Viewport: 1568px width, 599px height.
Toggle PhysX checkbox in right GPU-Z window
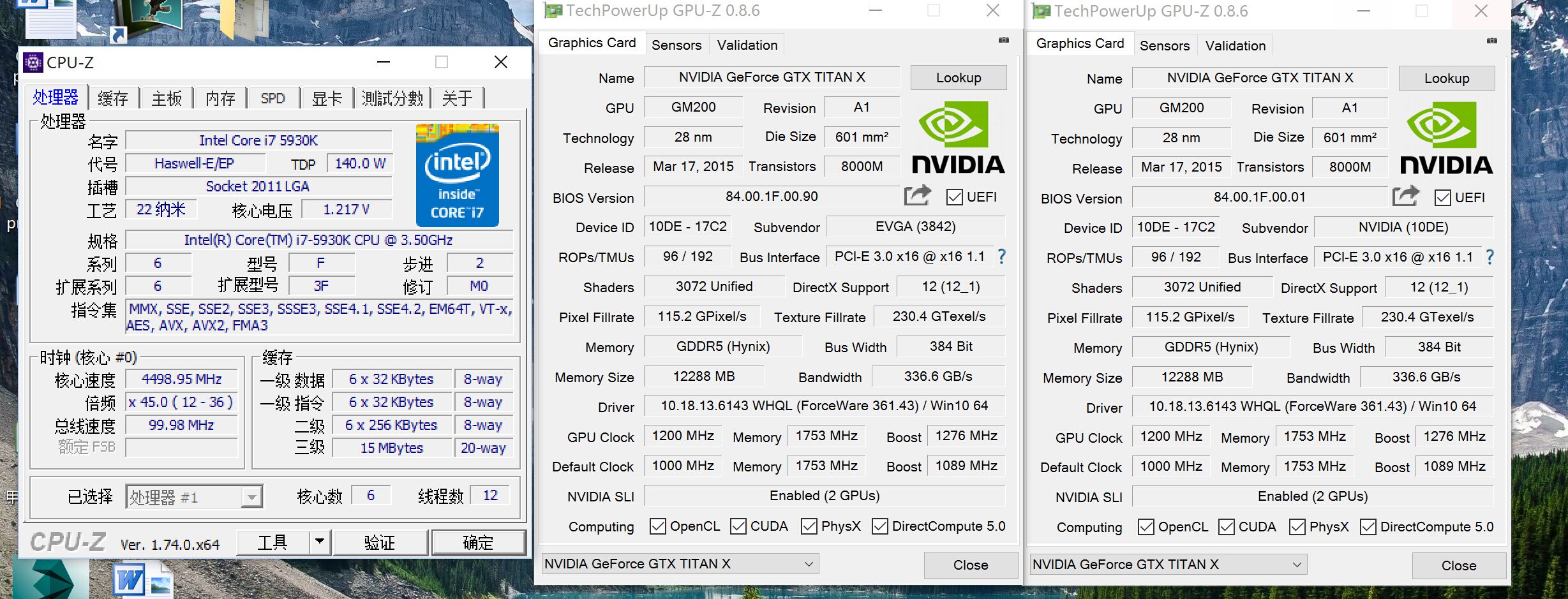coord(1297,527)
